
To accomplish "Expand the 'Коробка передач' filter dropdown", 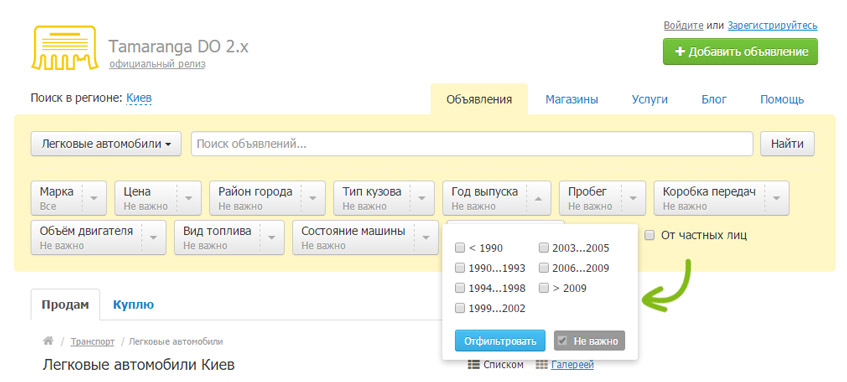I will coord(721,198).
